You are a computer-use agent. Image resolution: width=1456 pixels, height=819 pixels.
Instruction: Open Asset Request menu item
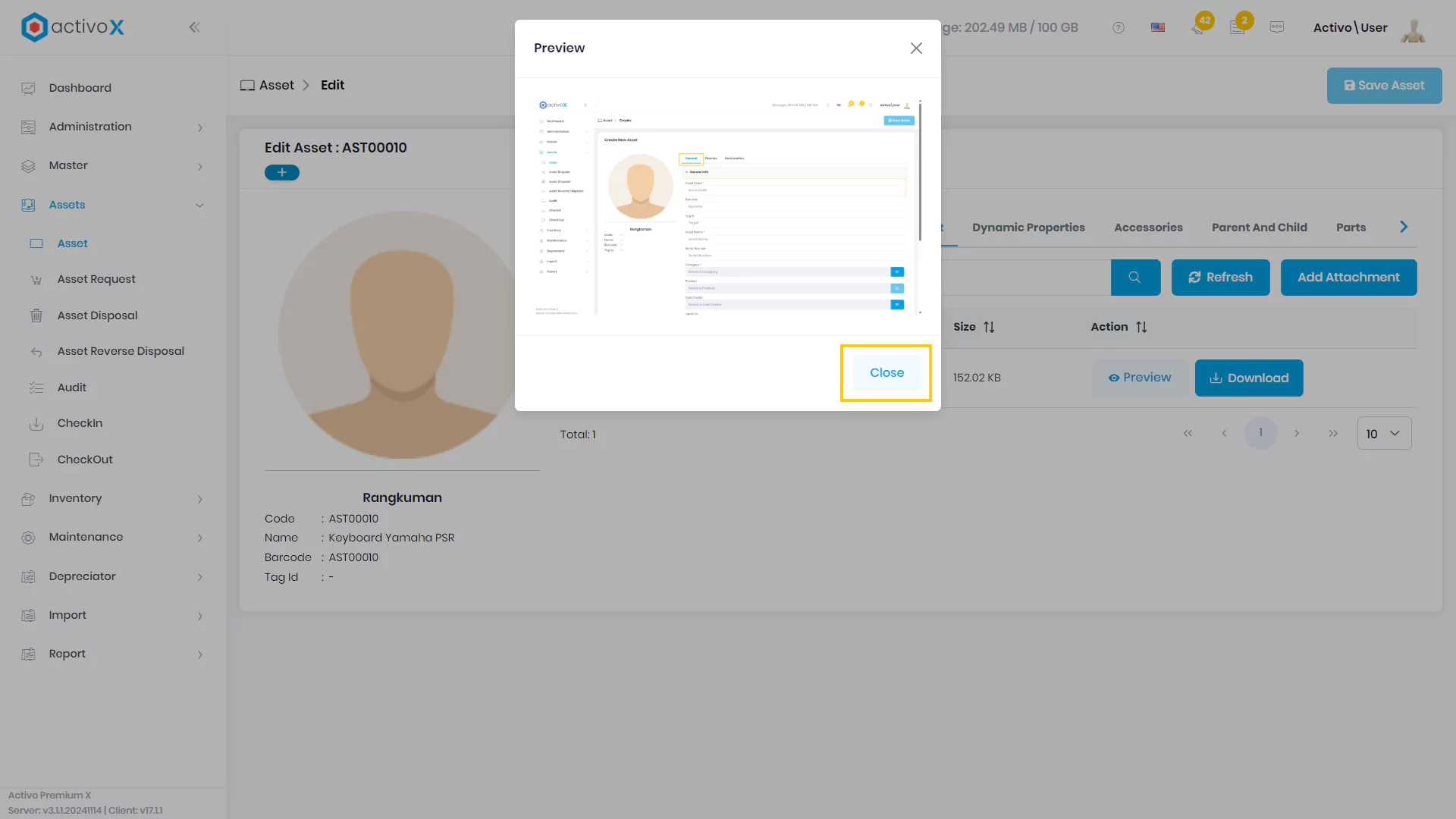(x=96, y=280)
